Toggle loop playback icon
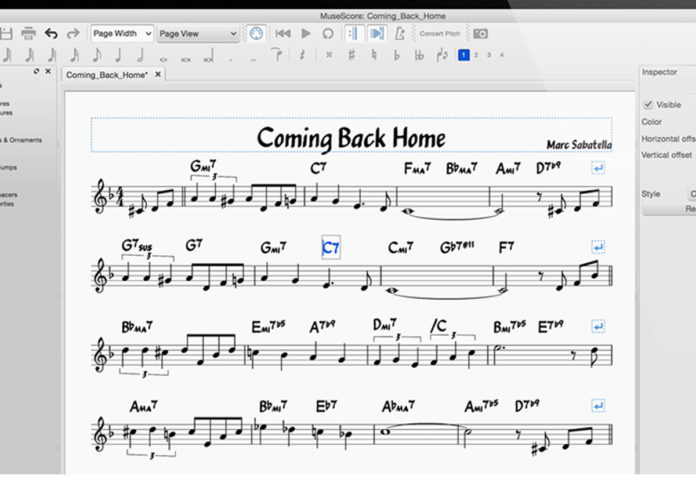 click(x=328, y=34)
